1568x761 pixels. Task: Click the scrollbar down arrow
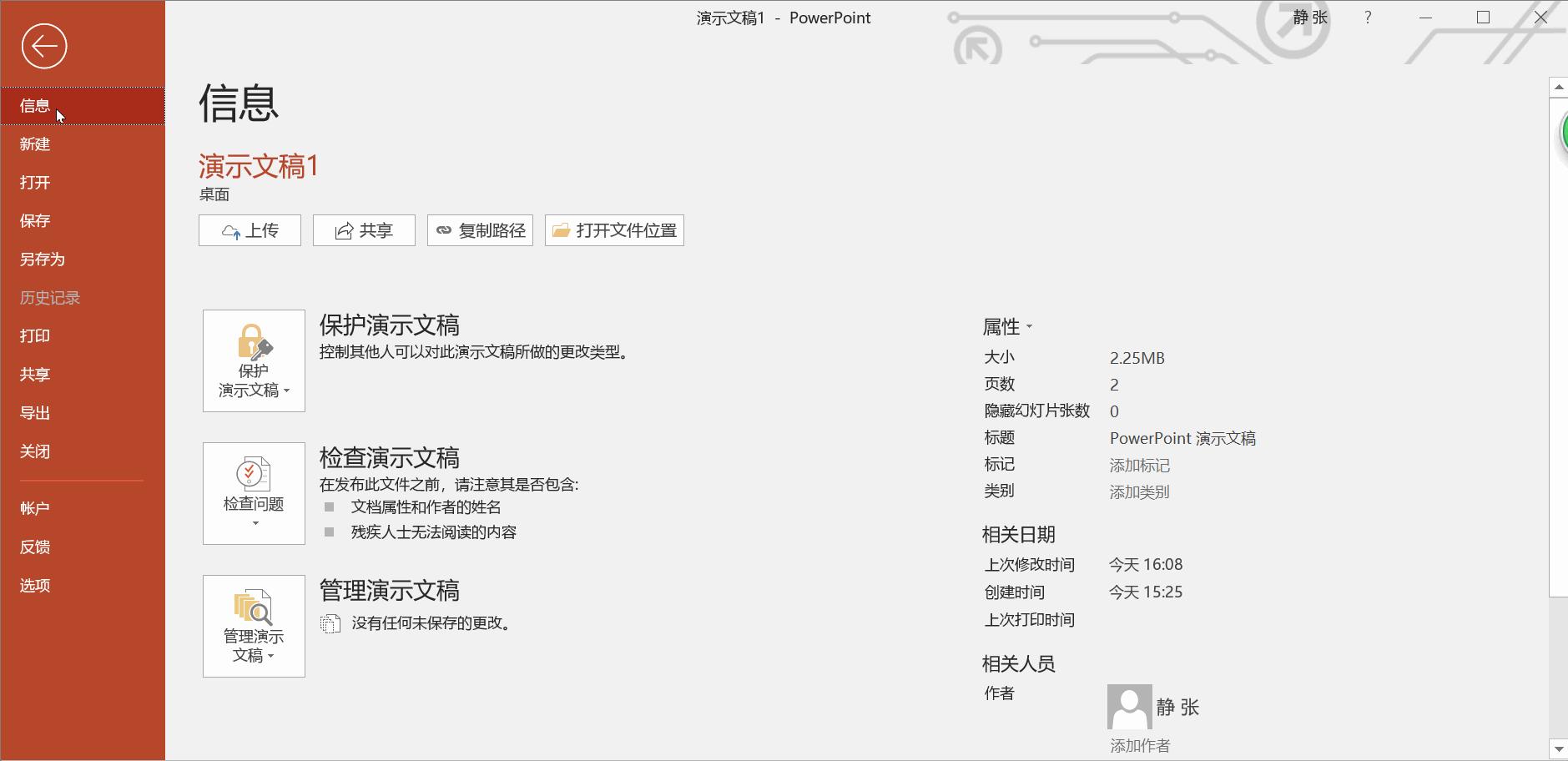click(1557, 747)
